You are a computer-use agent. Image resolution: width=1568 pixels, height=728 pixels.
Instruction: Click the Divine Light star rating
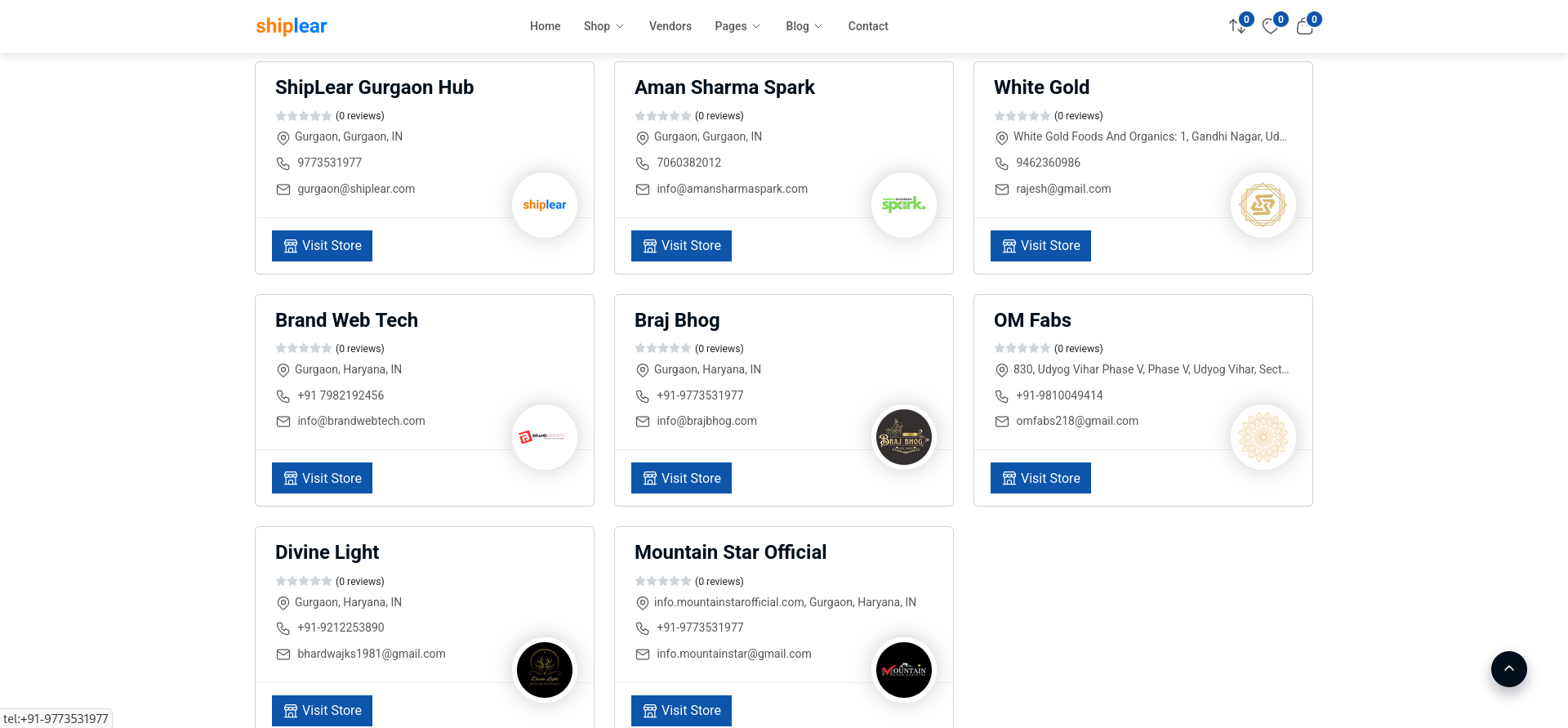pos(304,581)
